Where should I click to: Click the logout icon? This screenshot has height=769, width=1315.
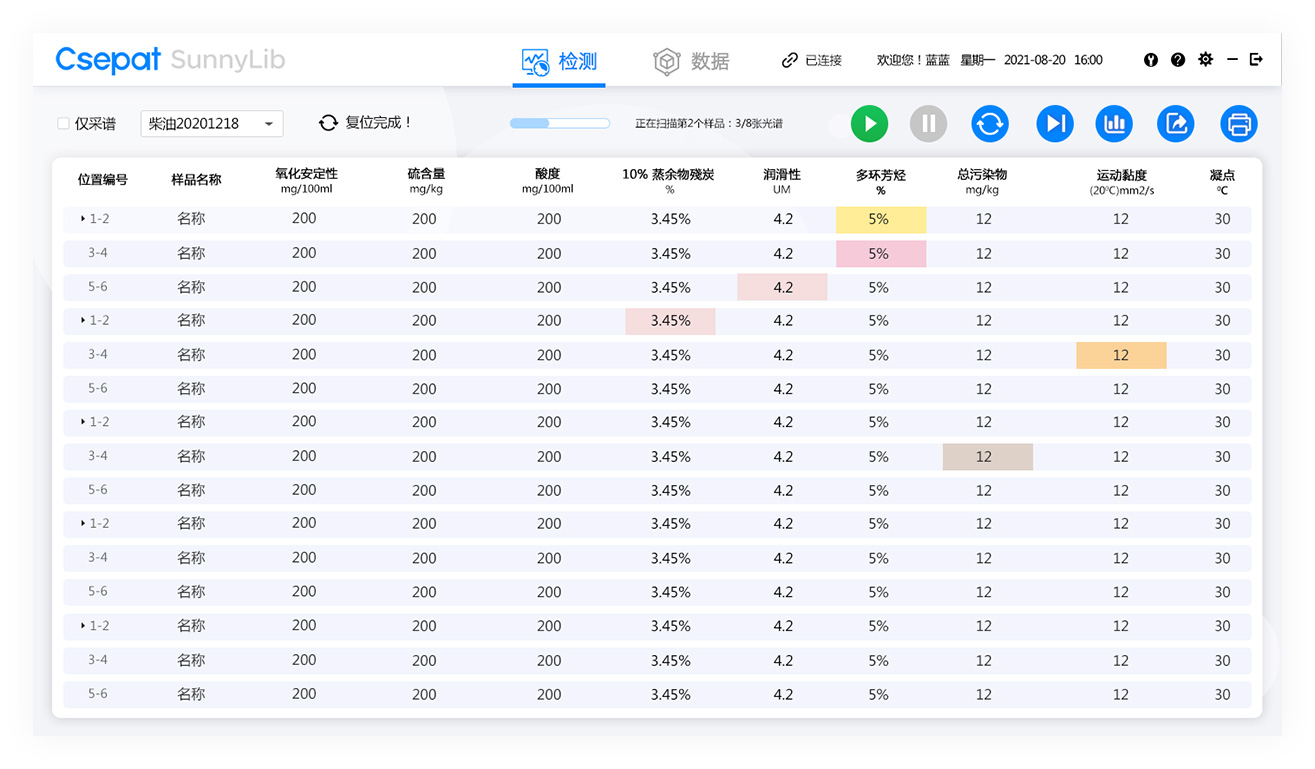(1257, 60)
